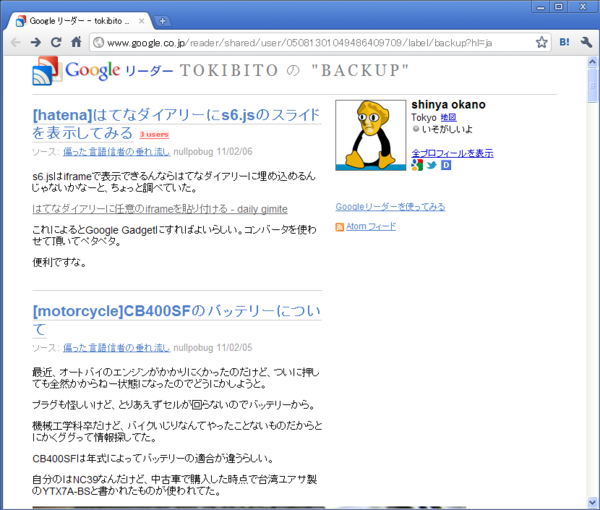The width and height of the screenshot is (600, 510).
Task: Open the home page via the house icon
Action: point(76,42)
